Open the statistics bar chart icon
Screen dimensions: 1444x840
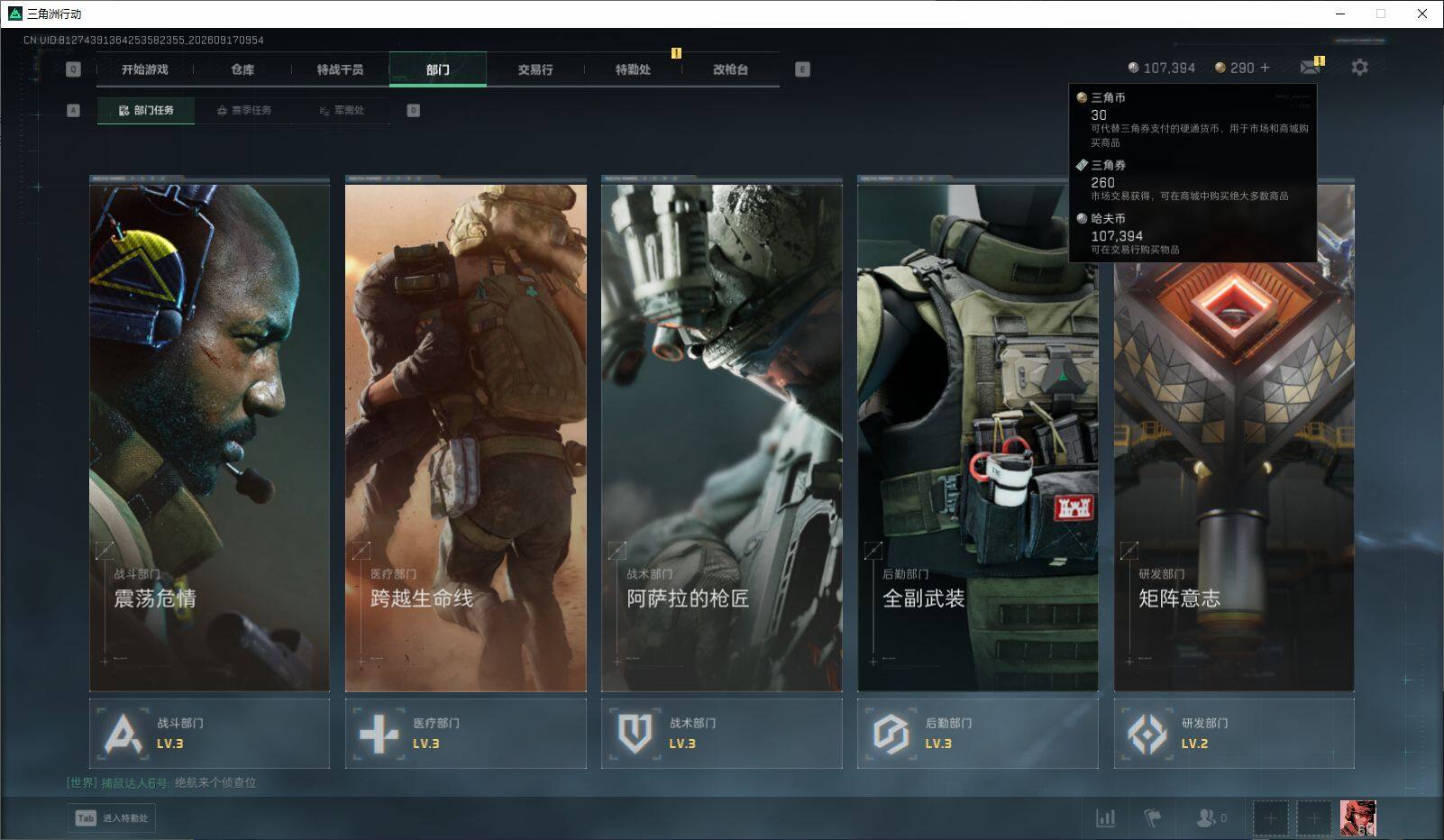pyautogui.click(x=1105, y=818)
